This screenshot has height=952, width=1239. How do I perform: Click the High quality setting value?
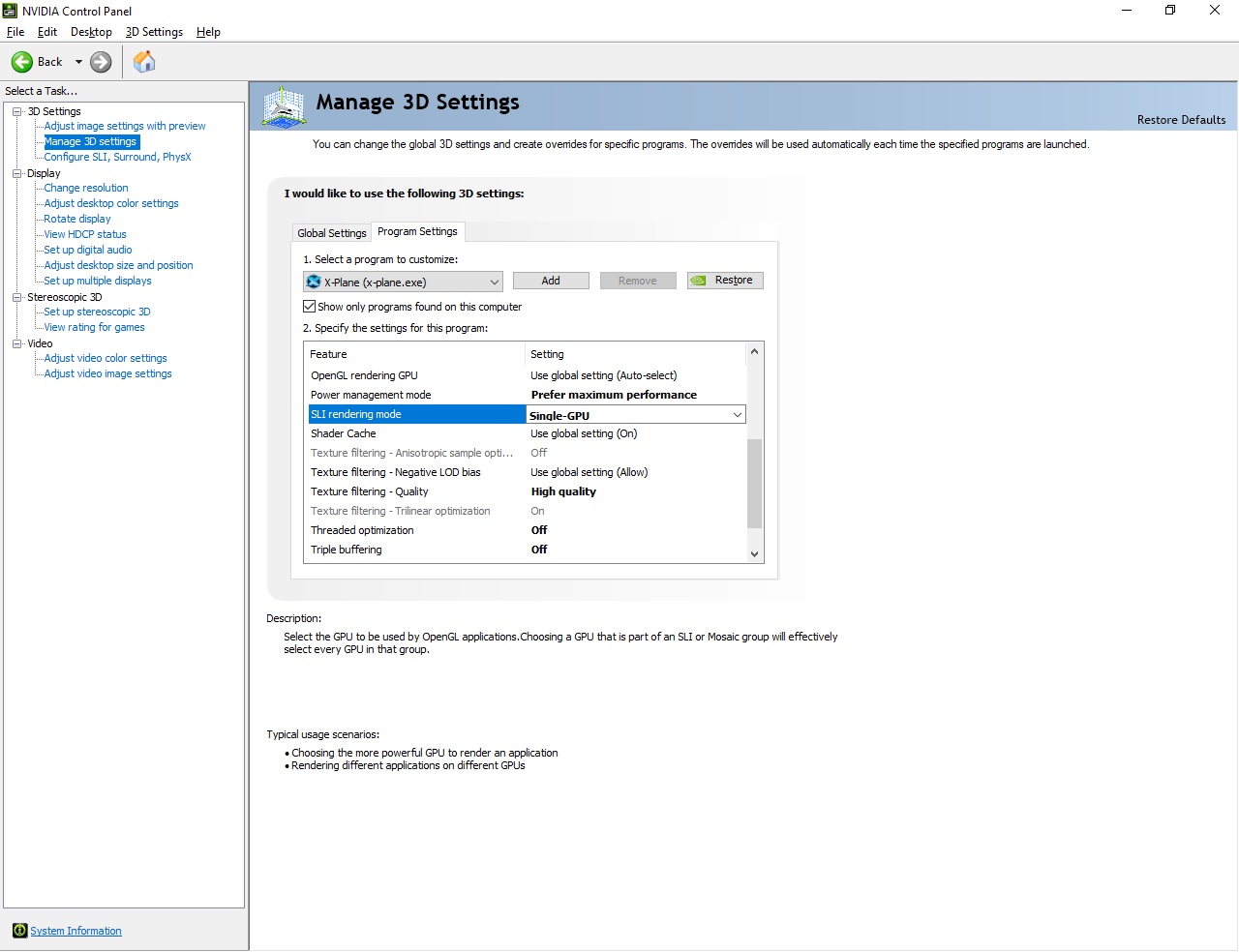coord(563,491)
